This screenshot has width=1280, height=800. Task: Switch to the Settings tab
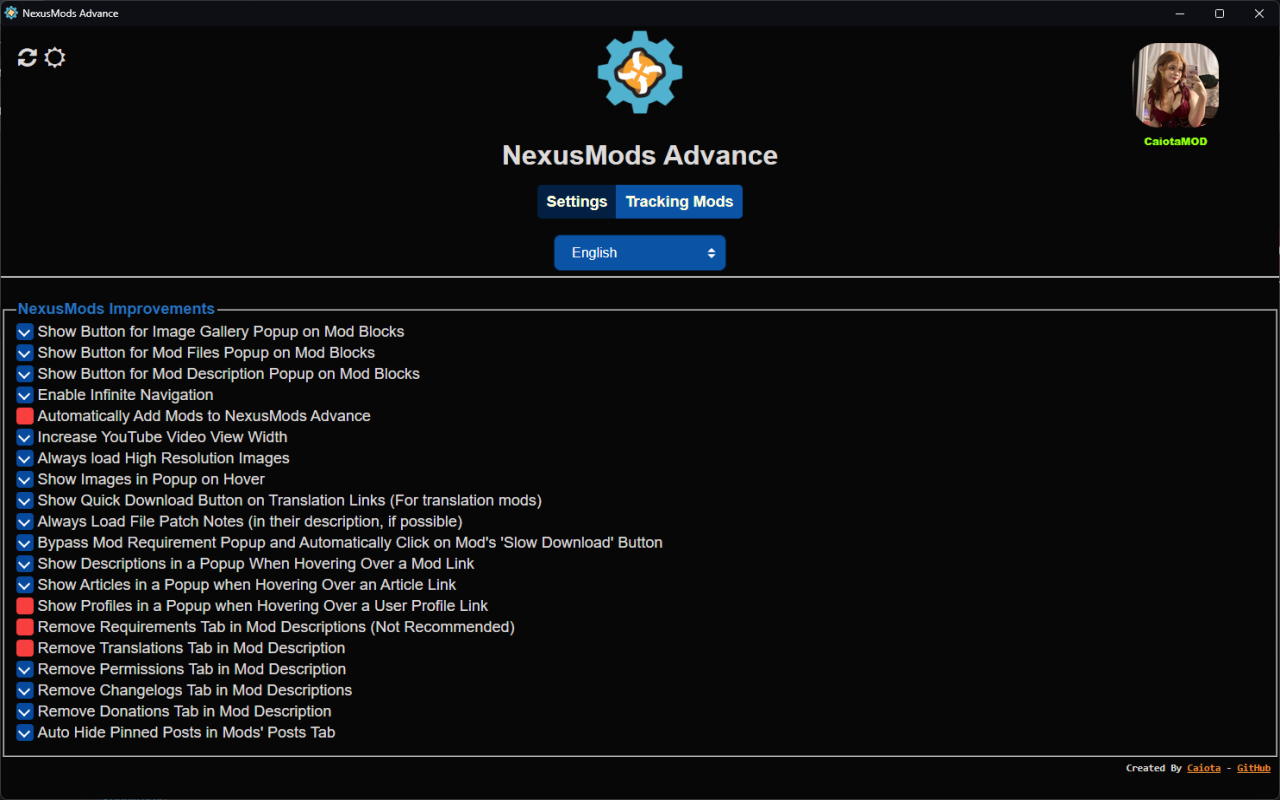pos(577,202)
